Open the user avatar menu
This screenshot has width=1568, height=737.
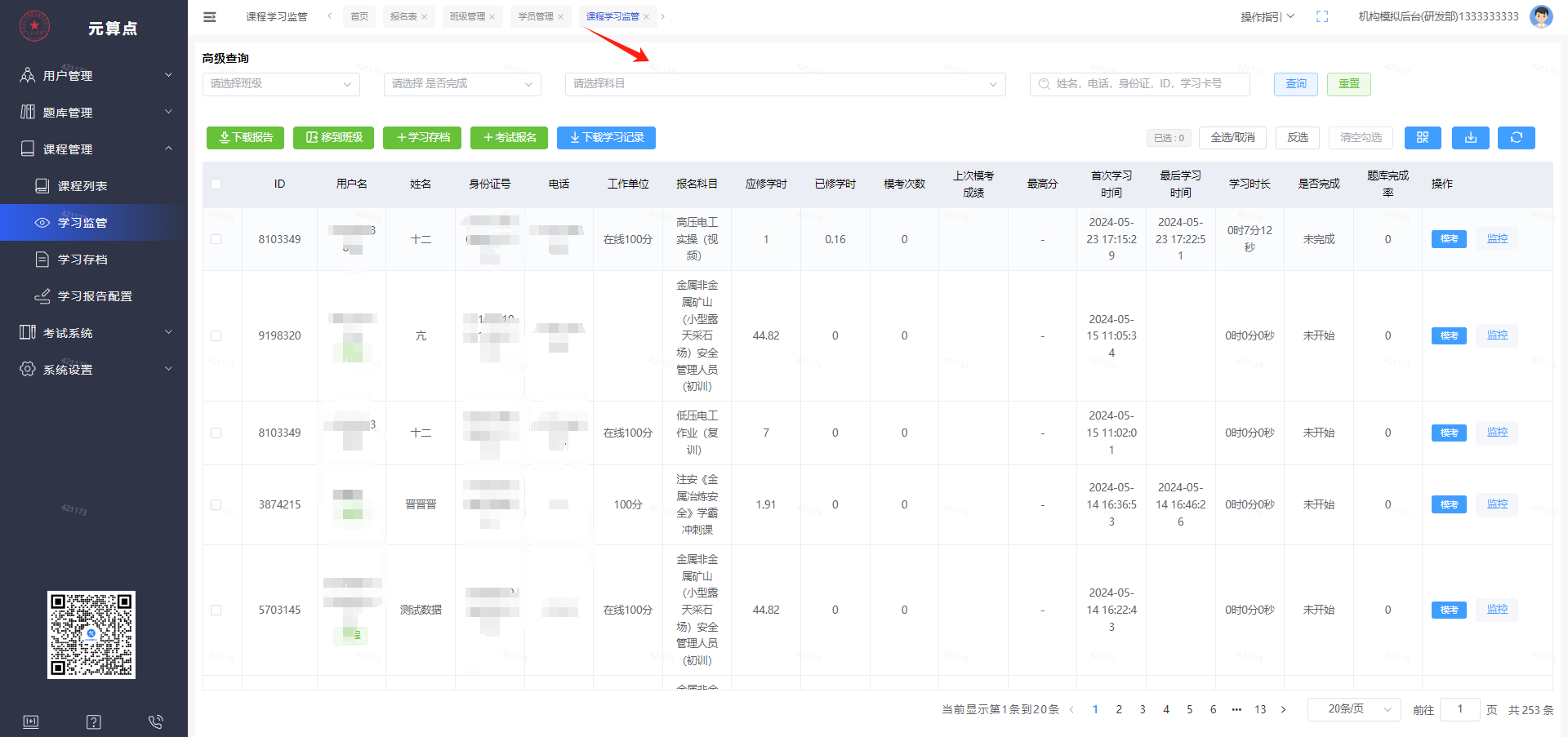1541,16
